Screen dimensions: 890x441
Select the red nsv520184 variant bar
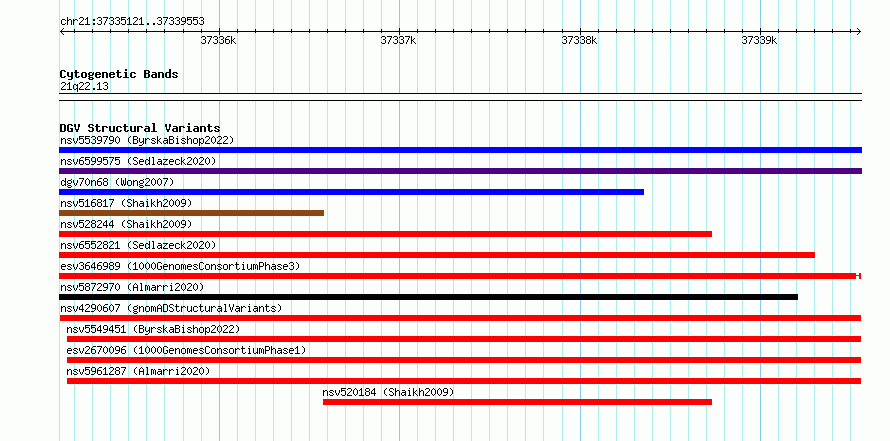518,402
